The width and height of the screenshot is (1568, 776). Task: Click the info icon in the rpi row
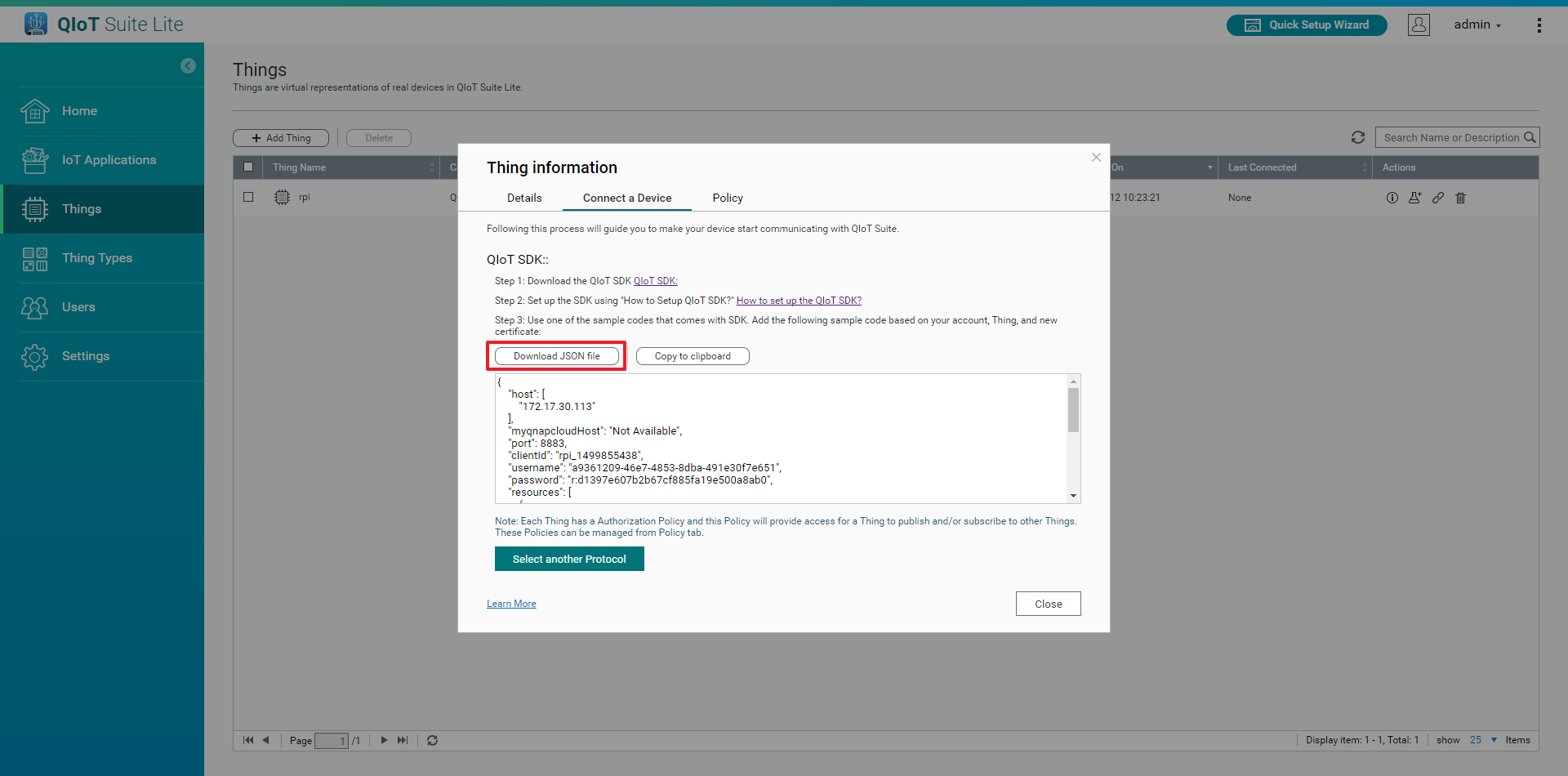1392,198
